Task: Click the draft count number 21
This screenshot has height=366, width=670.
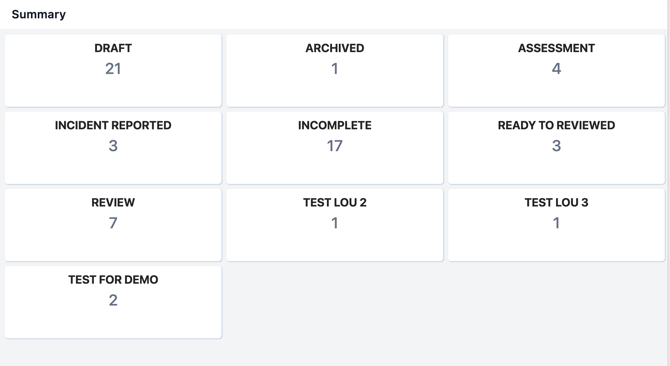Action: 113,69
